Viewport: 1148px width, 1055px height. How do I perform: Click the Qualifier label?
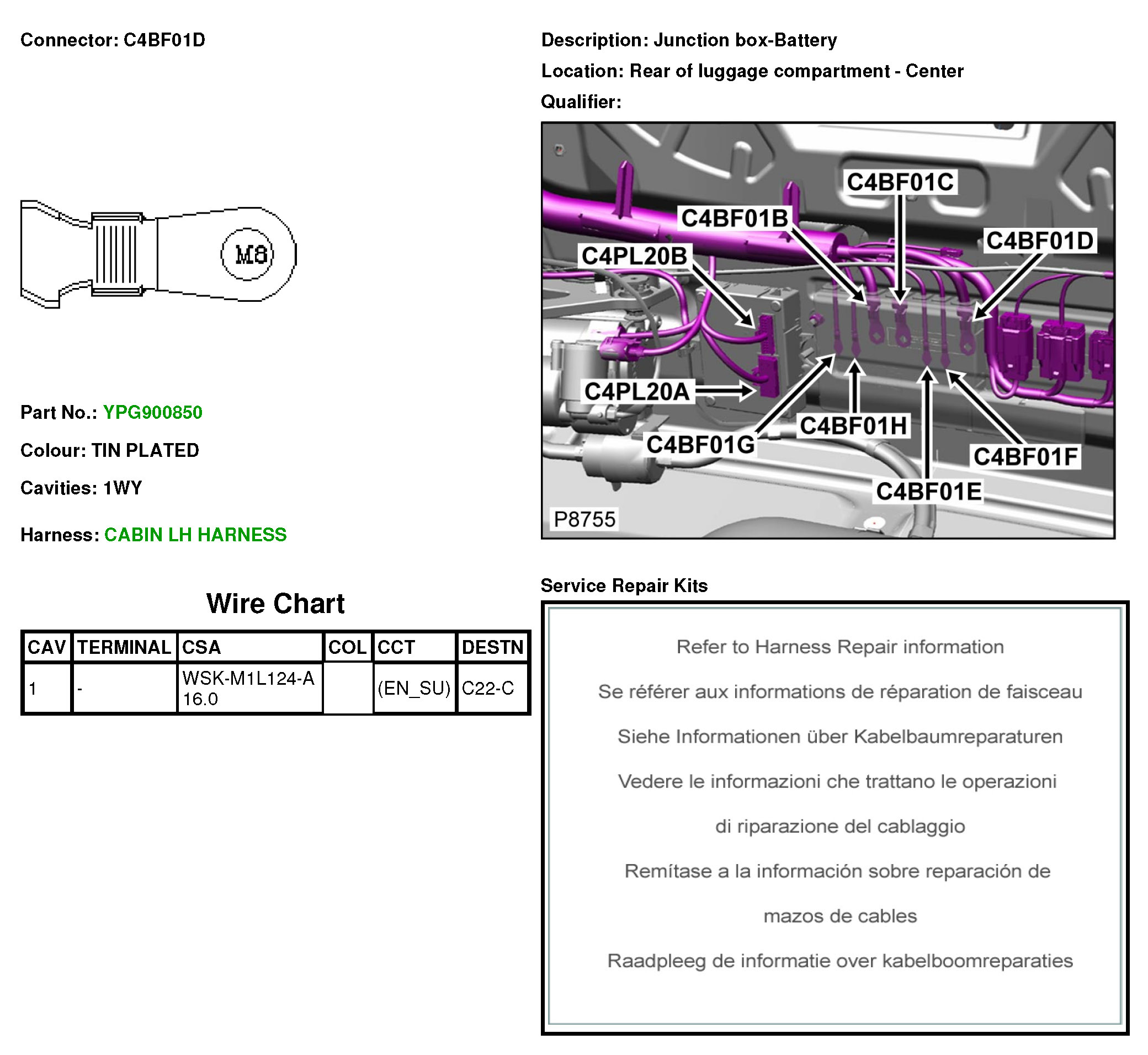pyautogui.click(x=581, y=102)
